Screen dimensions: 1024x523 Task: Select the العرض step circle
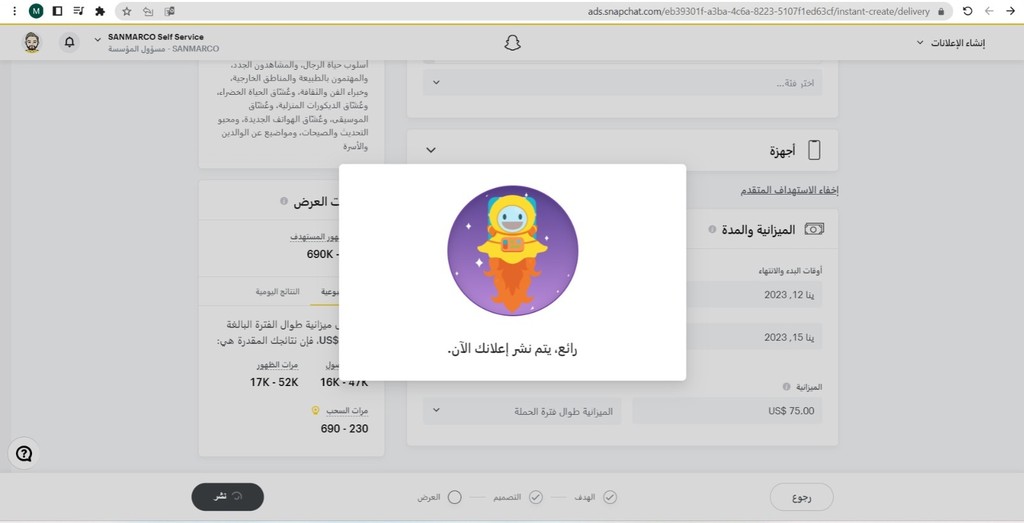455,498
